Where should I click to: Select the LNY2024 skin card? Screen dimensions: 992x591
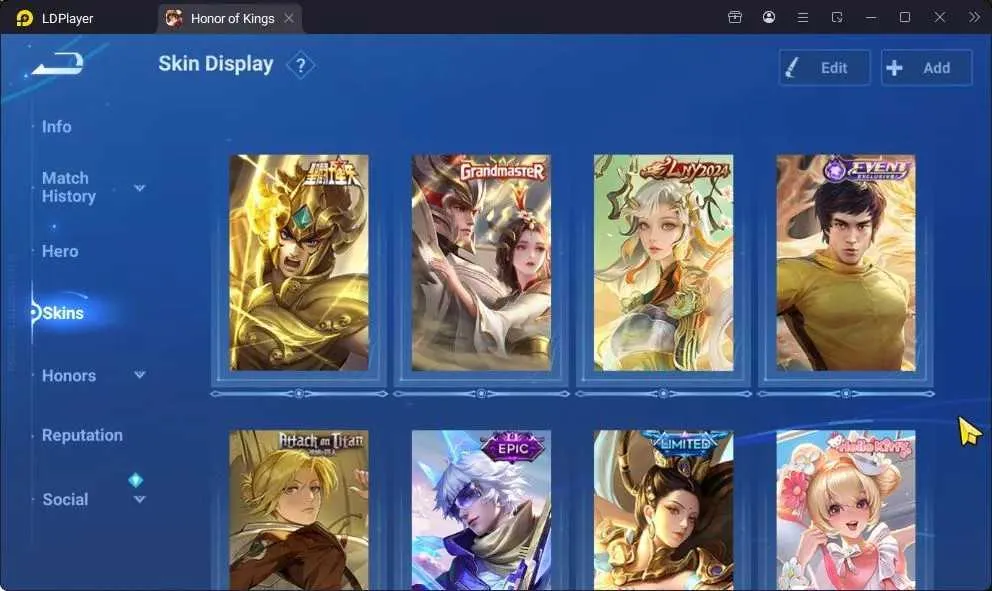(x=664, y=263)
